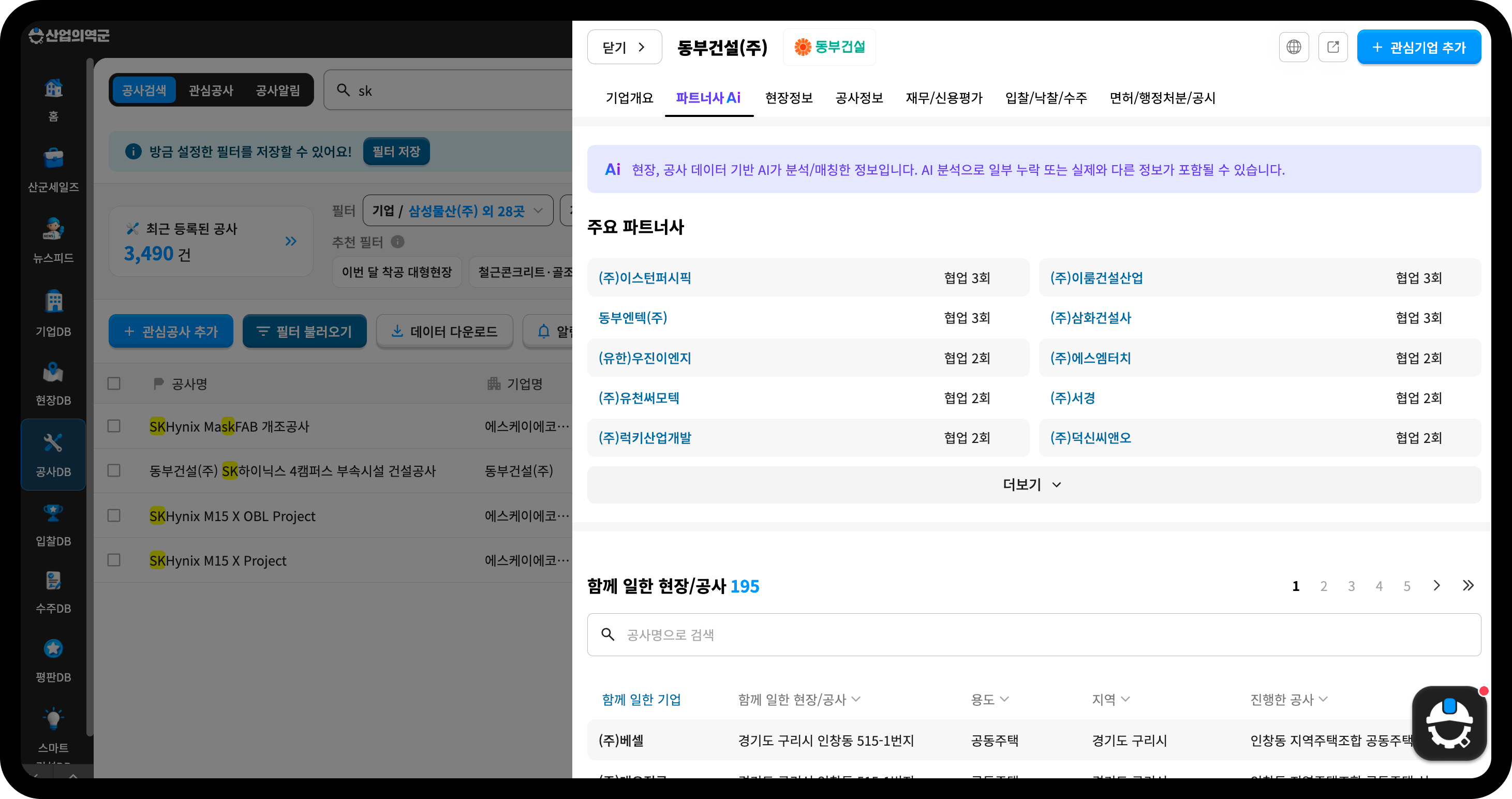
Task: Click 관심기업 추가 button
Action: [x=1419, y=47]
